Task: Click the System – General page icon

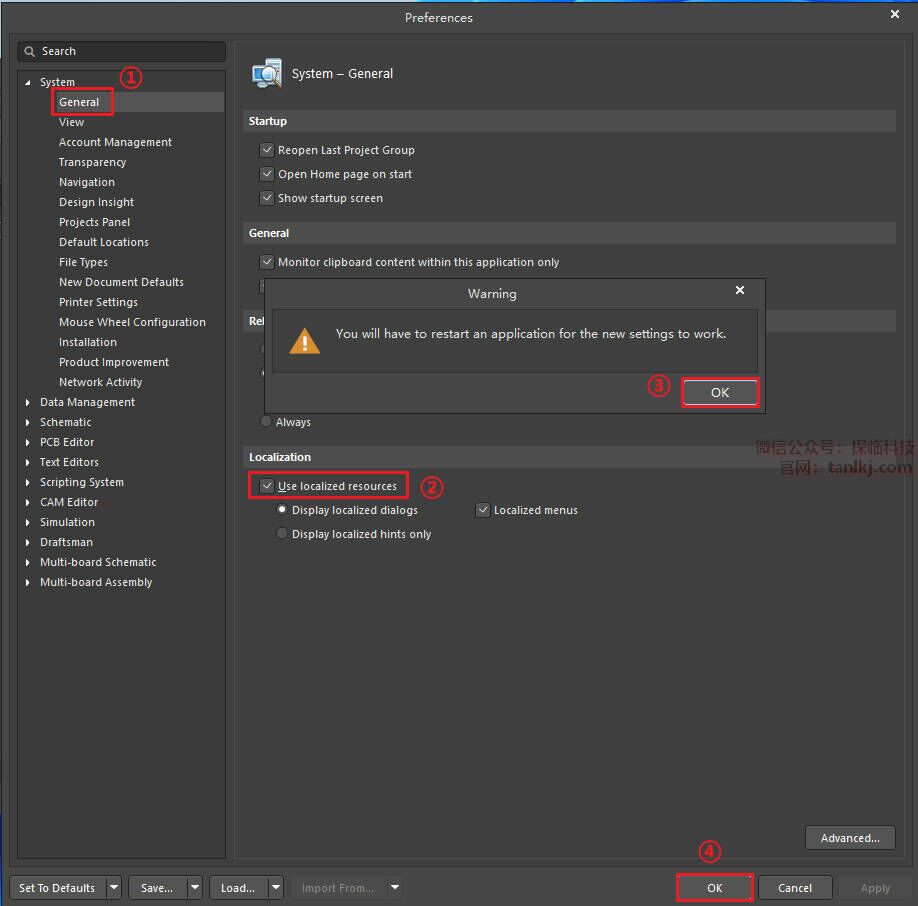Action: coord(267,74)
